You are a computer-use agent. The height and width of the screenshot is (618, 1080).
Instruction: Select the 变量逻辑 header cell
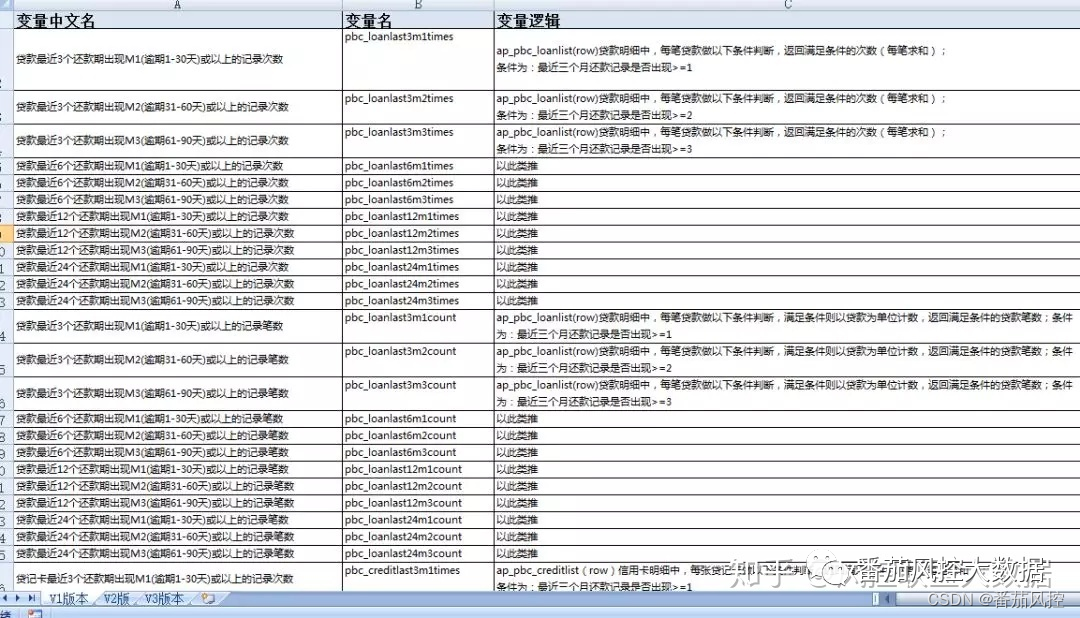[787, 20]
